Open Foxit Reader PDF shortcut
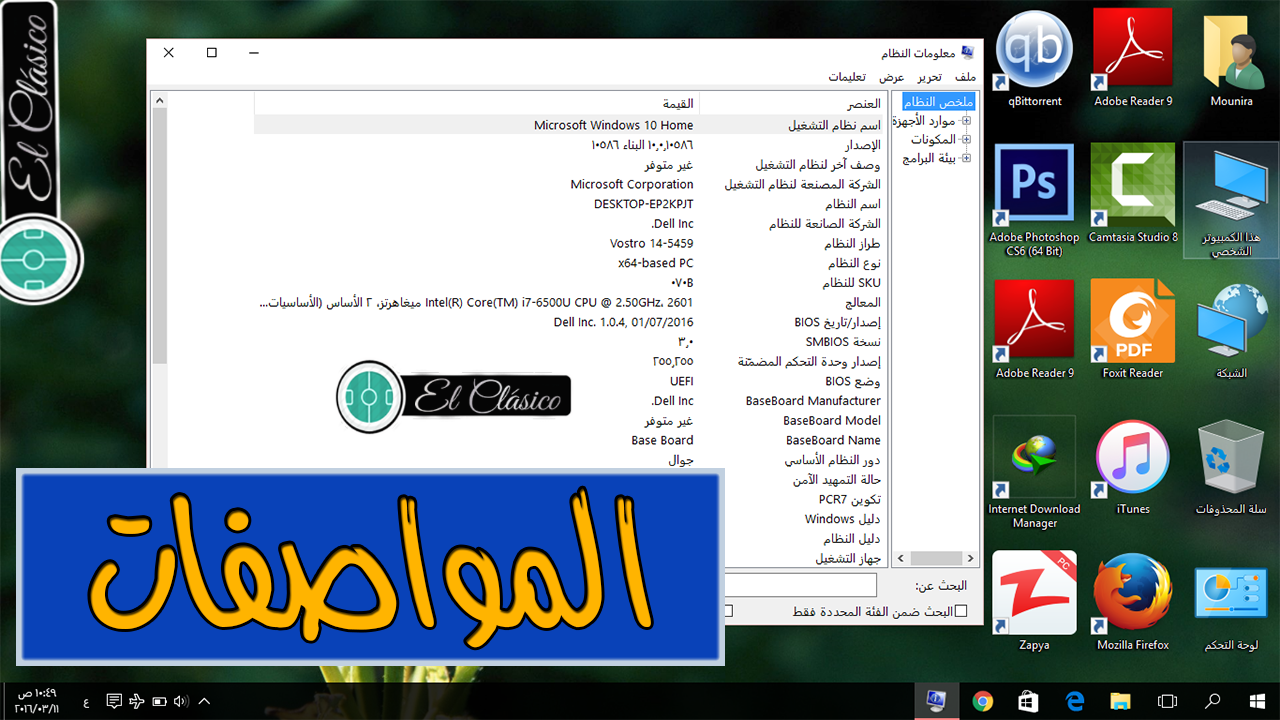The height and width of the screenshot is (720, 1280). coord(1133,330)
